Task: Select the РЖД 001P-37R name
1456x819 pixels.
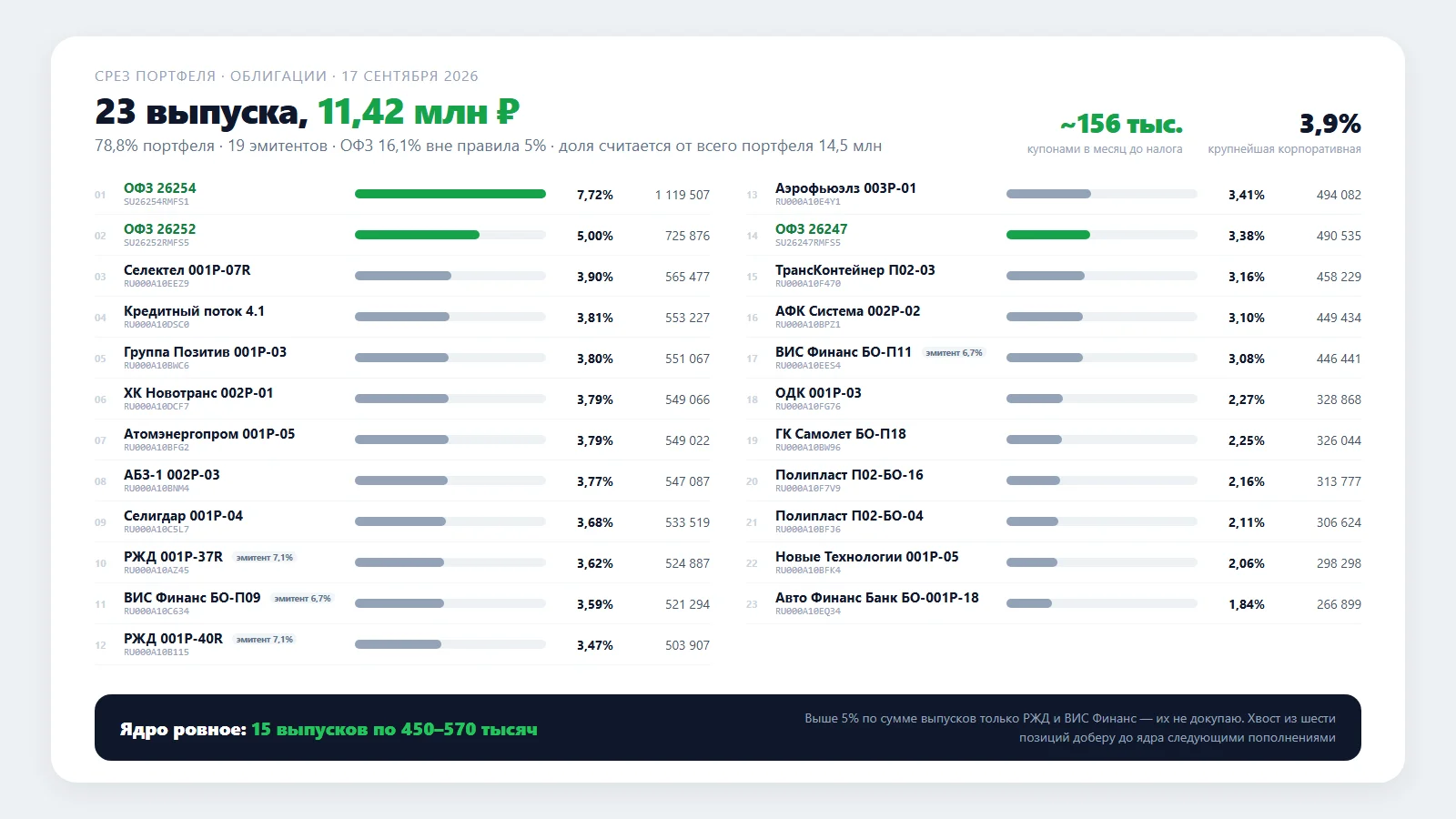Action: tap(173, 557)
